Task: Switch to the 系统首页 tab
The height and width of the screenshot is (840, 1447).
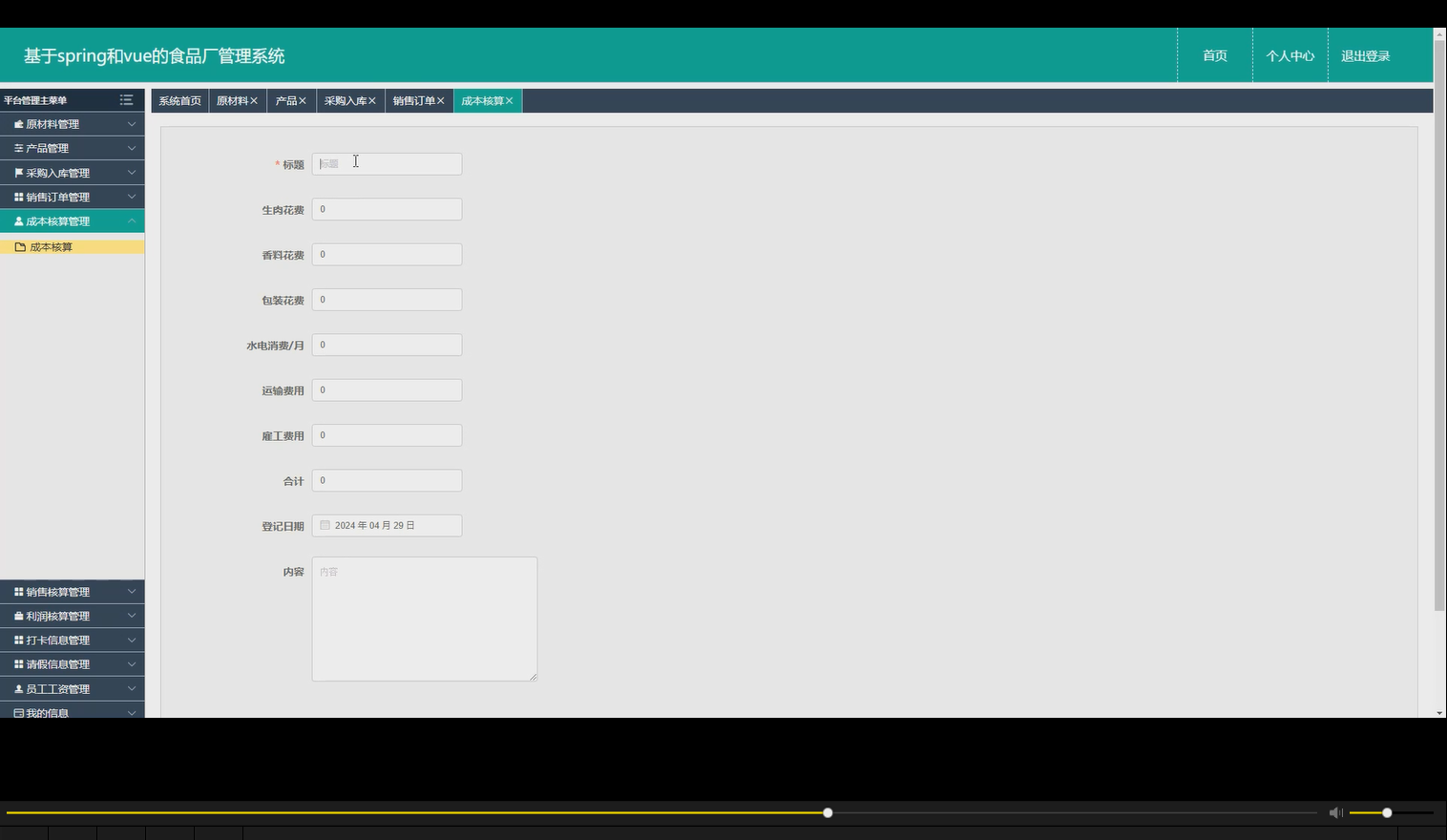Action: [180, 101]
